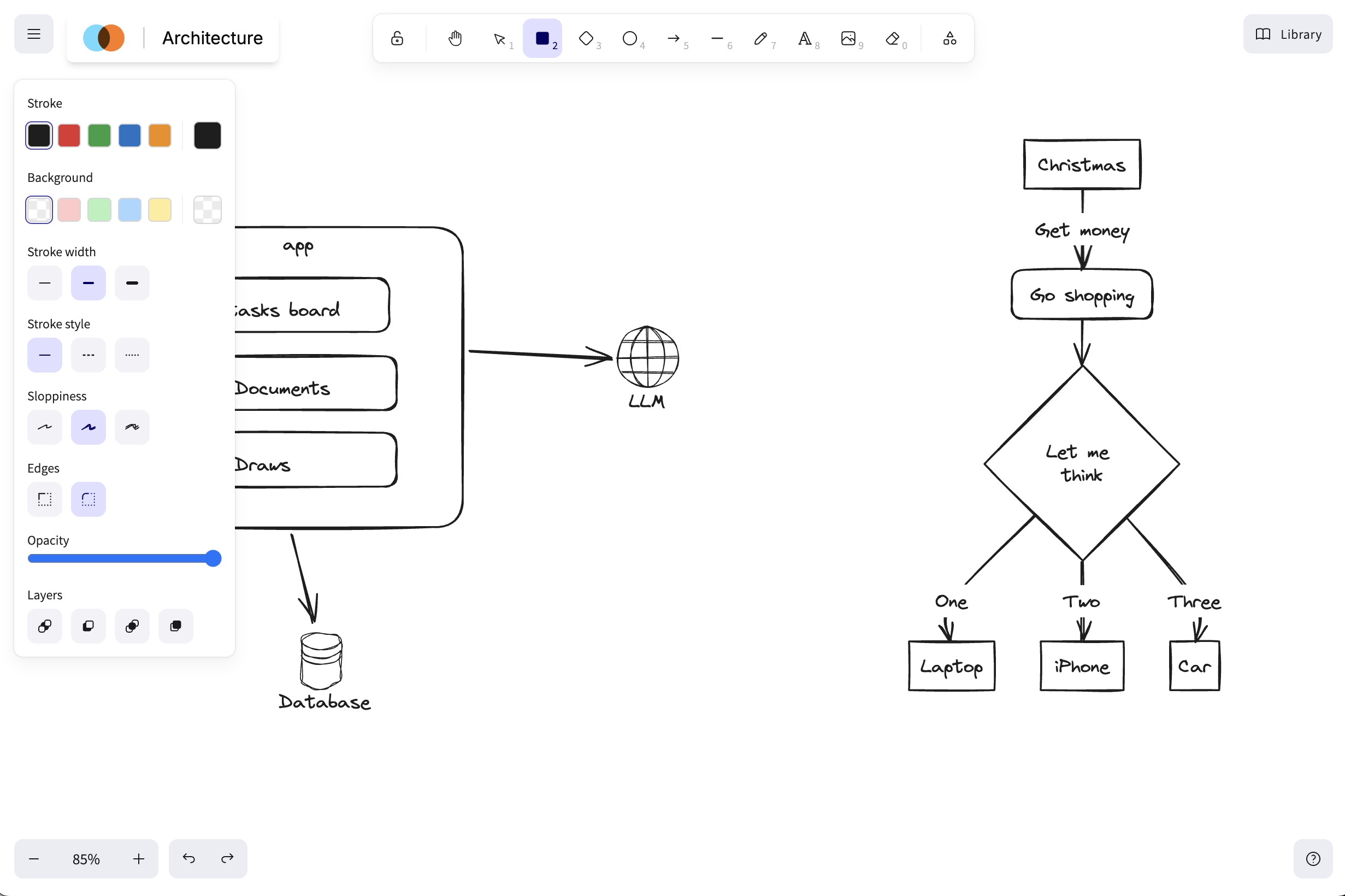Select the Hand pan tool
This screenshot has height=896, width=1345.
pyautogui.click(x=455, y=38)
